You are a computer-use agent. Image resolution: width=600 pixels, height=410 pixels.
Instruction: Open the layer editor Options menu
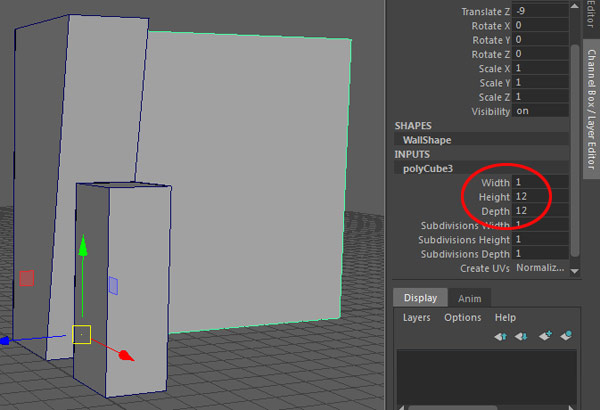(463, 317)
